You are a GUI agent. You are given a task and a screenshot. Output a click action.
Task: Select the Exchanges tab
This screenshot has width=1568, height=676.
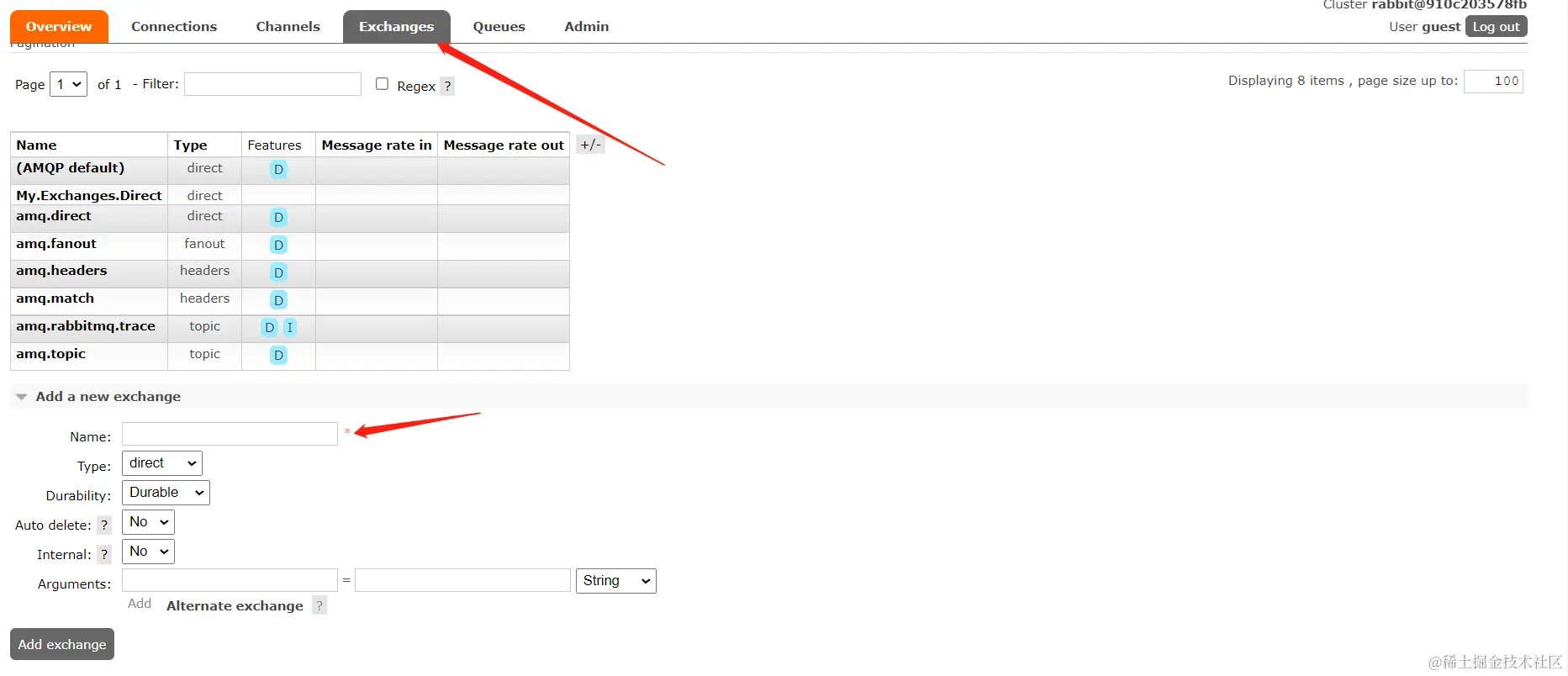(396, 26)
